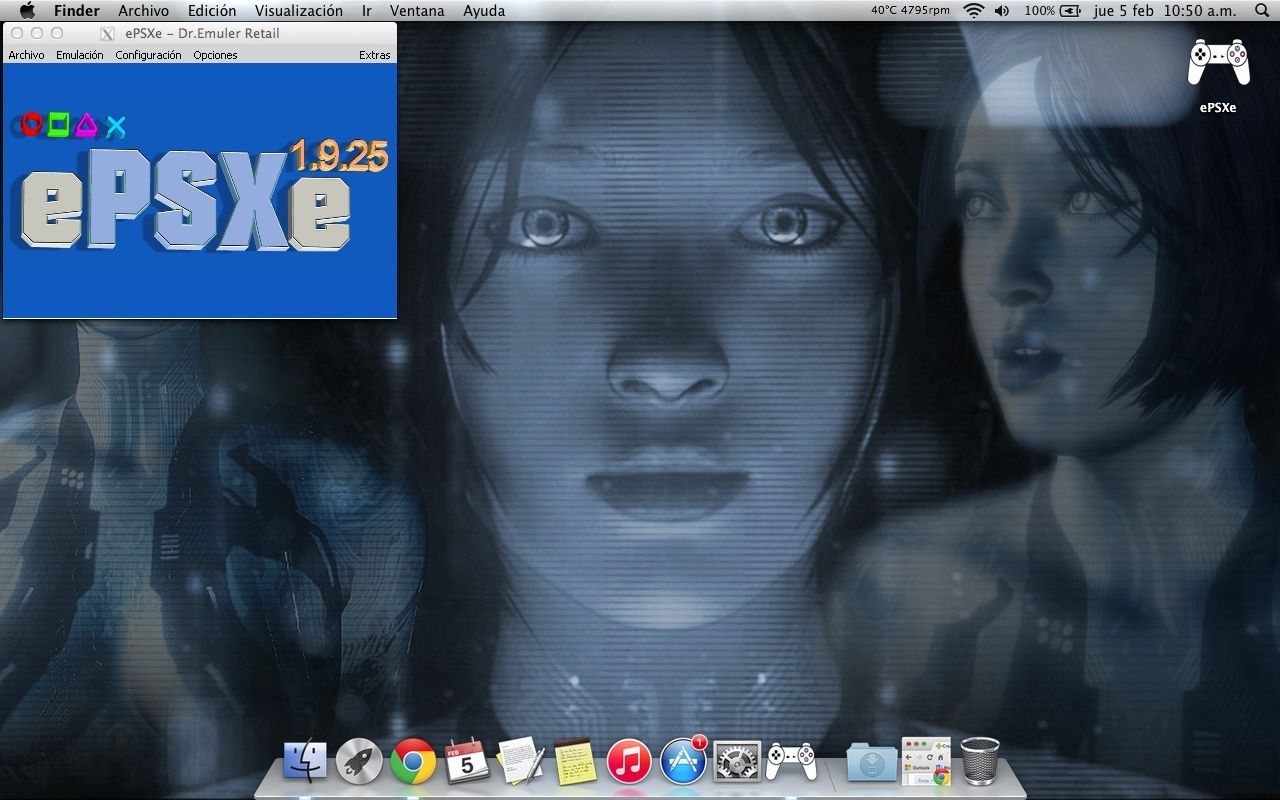Open the Apple menu
This screenshot has height=800, width=1280.
pyautogui.click(x=27, y=11)
